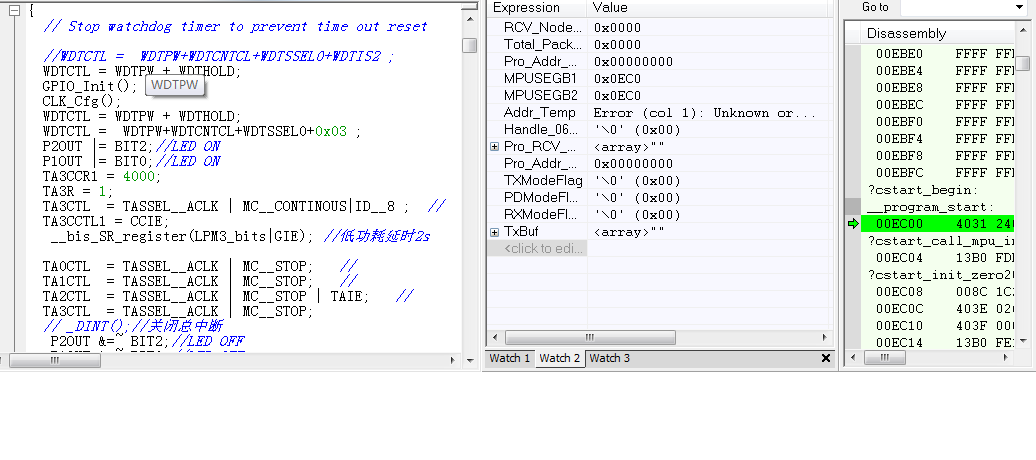Select the Total_Pack... watch expression
This screenshot has height=460, width=1036.
point(544,45)
